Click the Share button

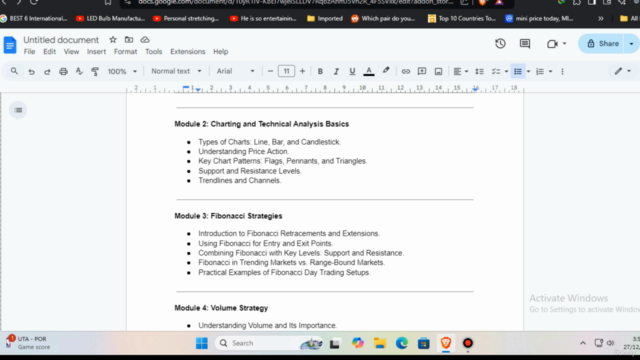pos(601,44)
